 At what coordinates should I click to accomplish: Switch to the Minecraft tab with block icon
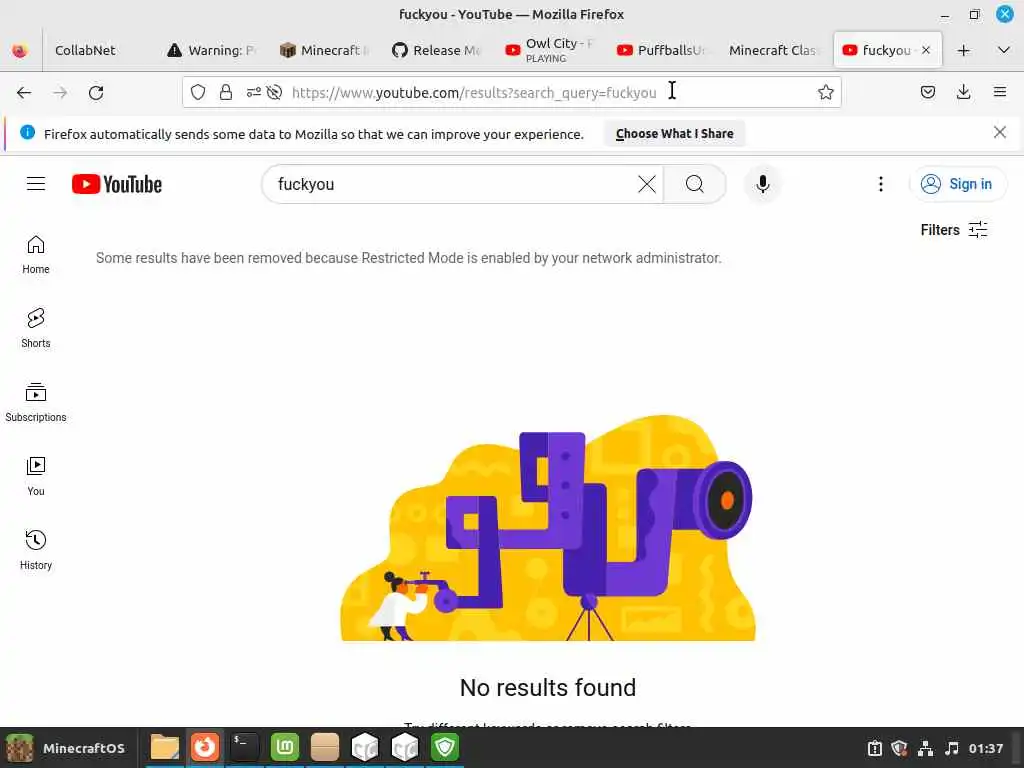(x=325, y=50)
